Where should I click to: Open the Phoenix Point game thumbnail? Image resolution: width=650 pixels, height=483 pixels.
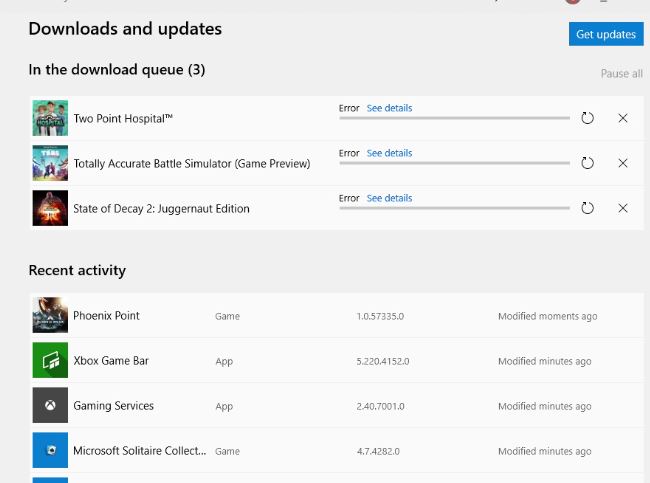(50, 315)
